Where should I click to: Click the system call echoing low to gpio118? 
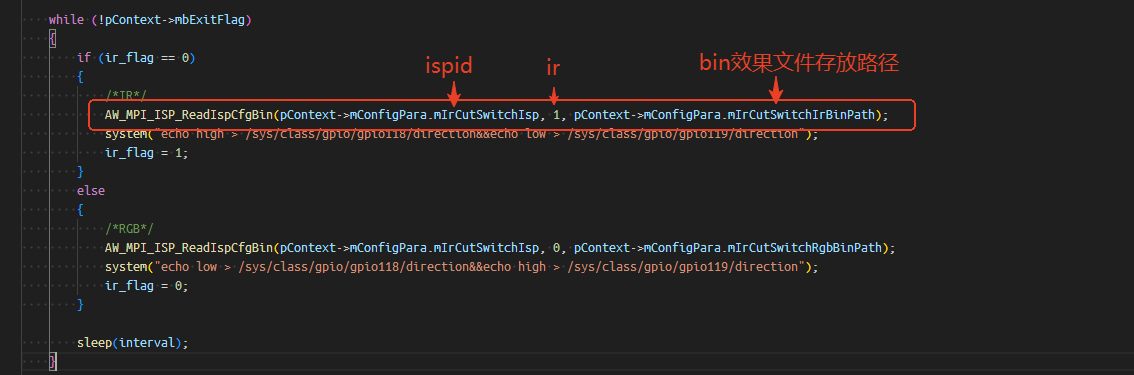[x=462, y=267]
